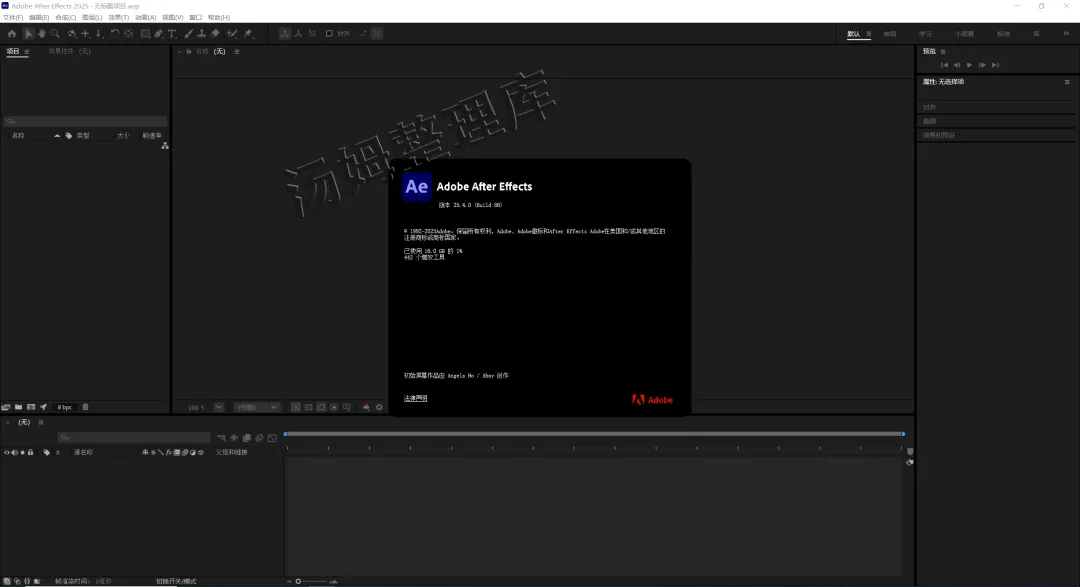
Task: Open the 动画(A) menu
Action: click(x=145, y=17)
